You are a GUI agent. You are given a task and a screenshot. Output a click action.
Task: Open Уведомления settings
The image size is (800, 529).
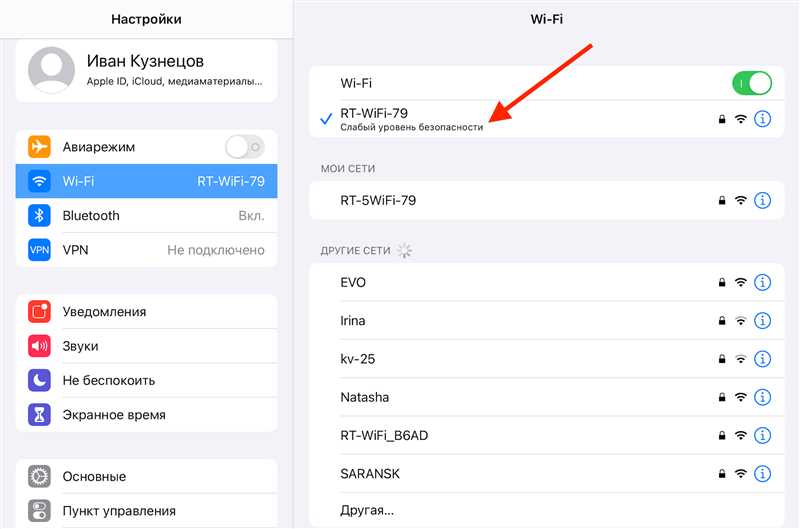point(146,312)
